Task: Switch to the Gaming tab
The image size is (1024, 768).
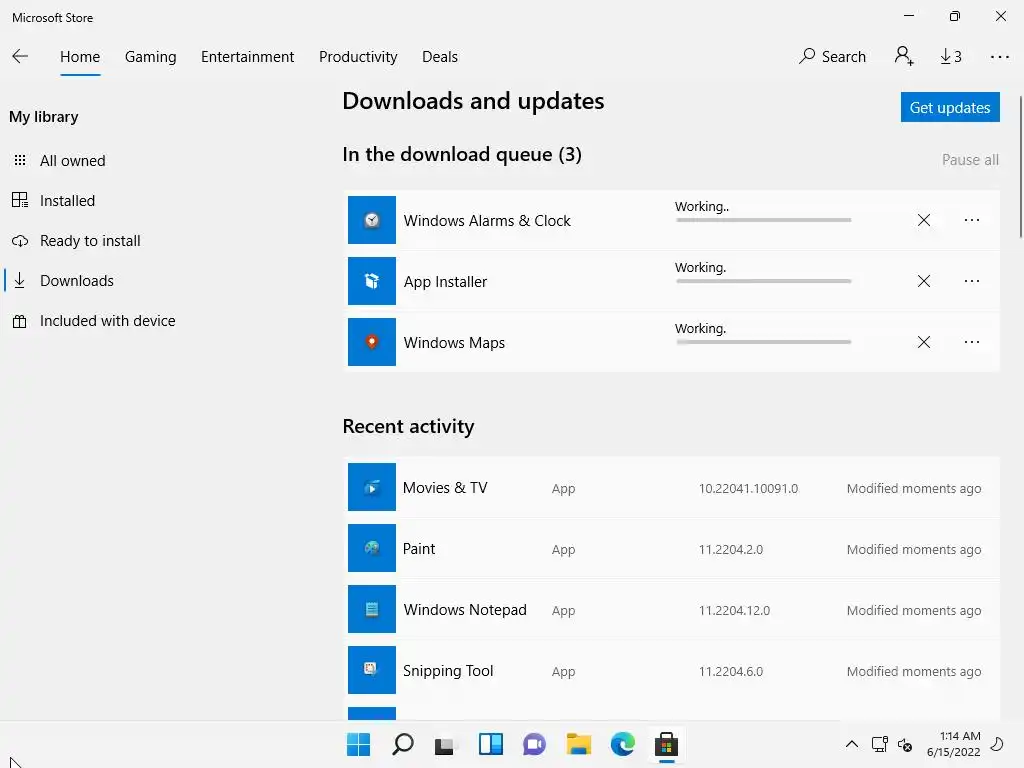Action: tap(150, 57)
